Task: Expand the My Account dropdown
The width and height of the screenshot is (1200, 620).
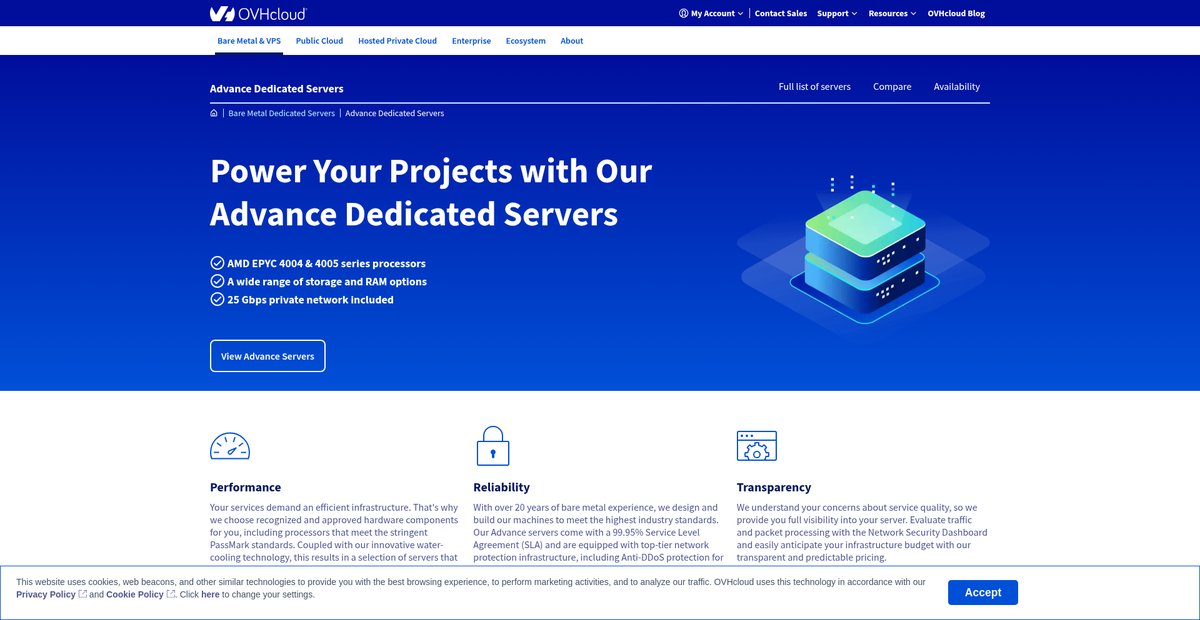Action: [x=711, y=14]
